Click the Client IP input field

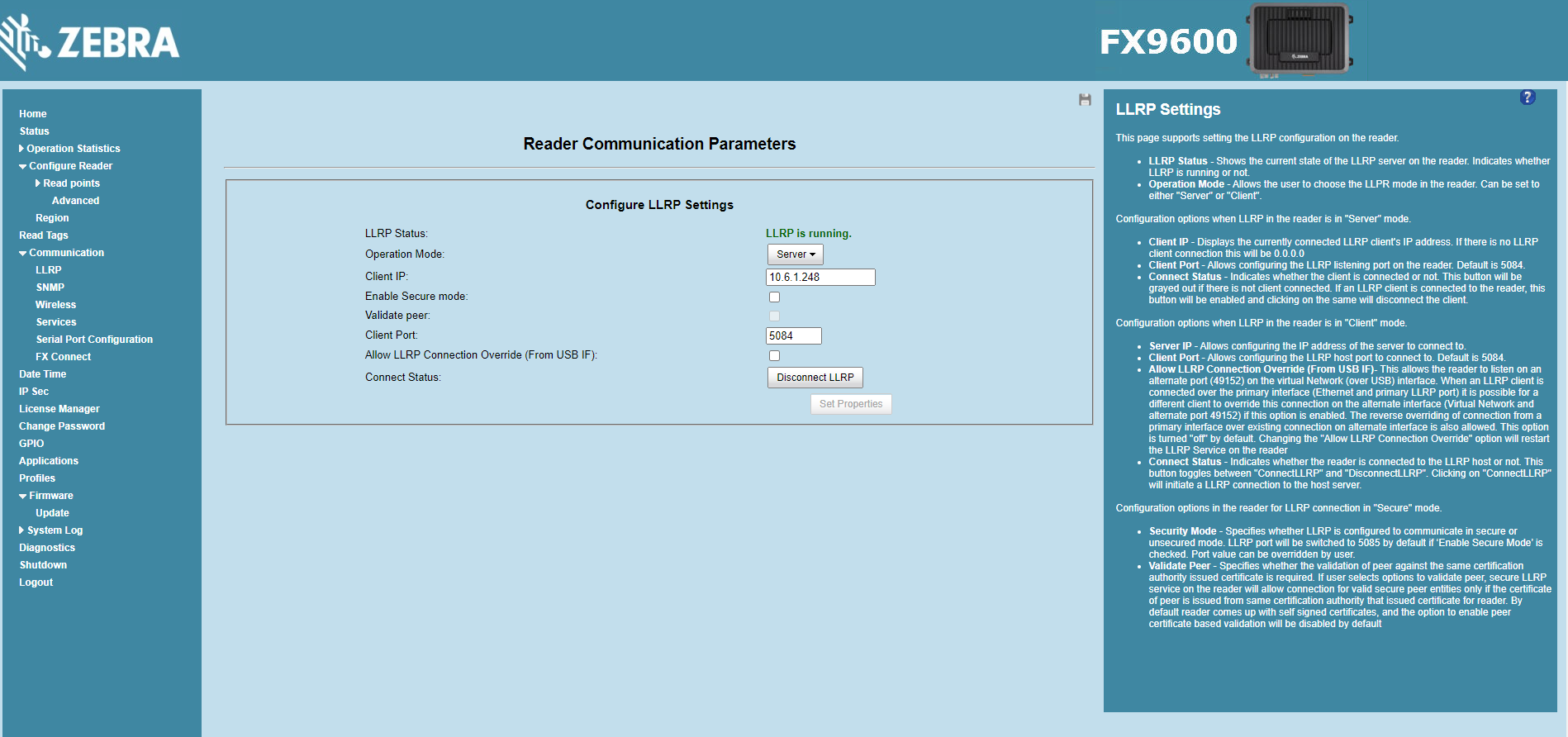click(820, 278)
